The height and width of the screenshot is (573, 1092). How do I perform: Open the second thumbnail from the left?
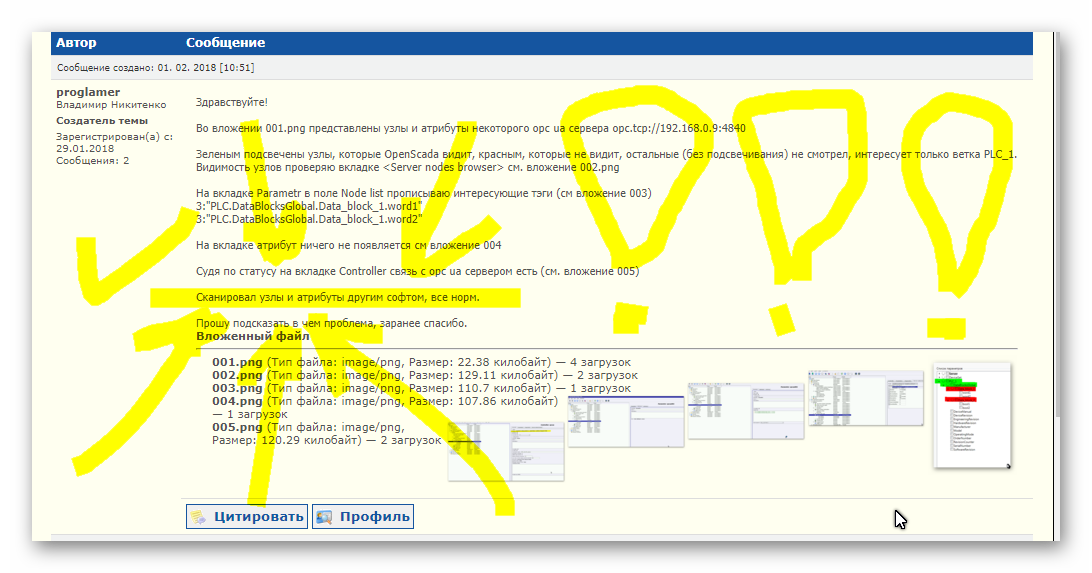pyautogui.click(x=625, y=421)
